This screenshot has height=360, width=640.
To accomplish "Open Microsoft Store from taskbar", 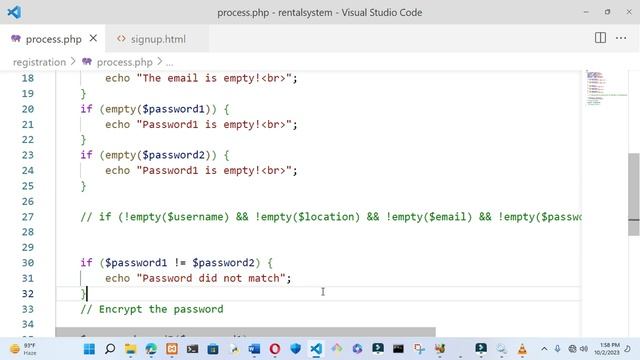I will tap(213, 349).
